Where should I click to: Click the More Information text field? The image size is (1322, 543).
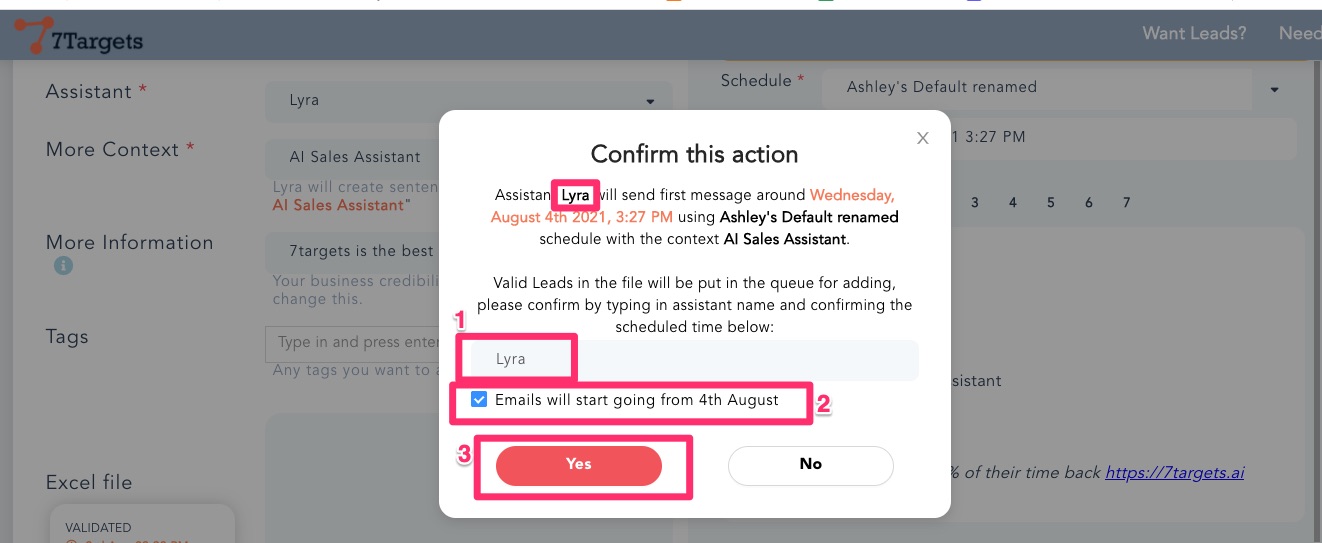pyautogui.click(x=352, y=251)
